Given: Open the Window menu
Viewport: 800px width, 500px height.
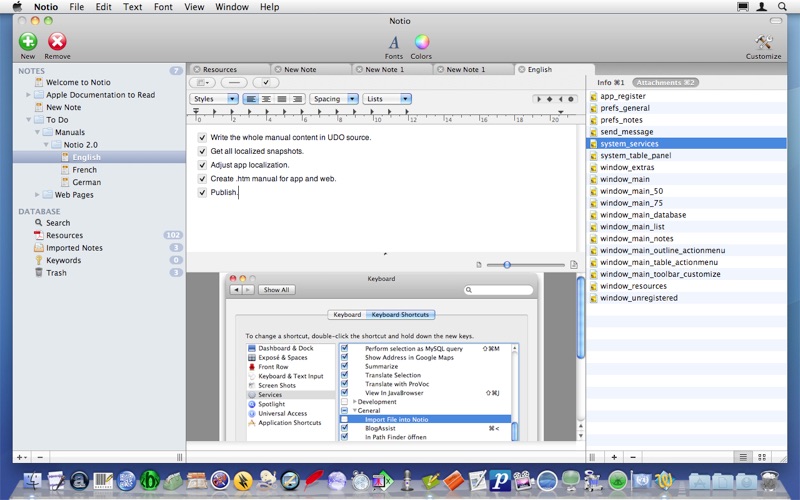Looking at the screenshot, I should (232, 7).
